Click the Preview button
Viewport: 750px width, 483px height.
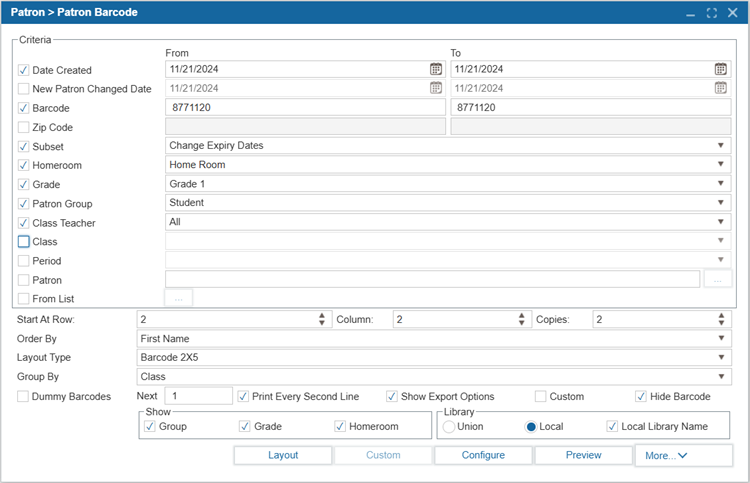(584, 455)
